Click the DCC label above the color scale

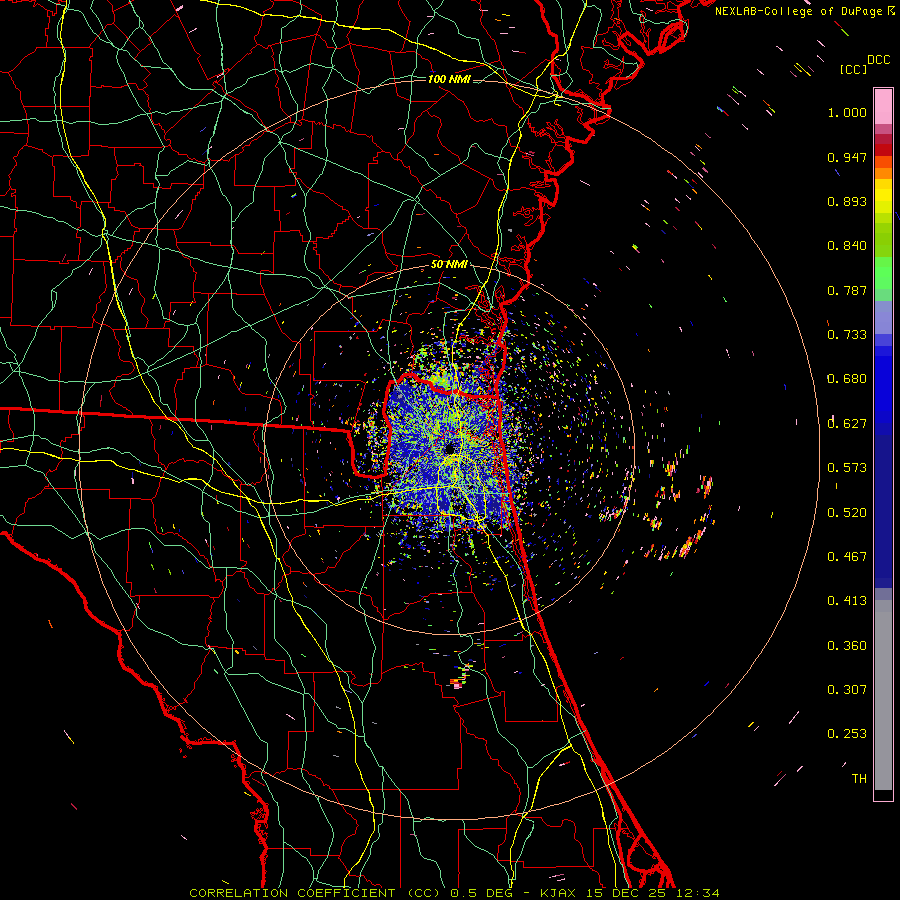coord(879,60)
